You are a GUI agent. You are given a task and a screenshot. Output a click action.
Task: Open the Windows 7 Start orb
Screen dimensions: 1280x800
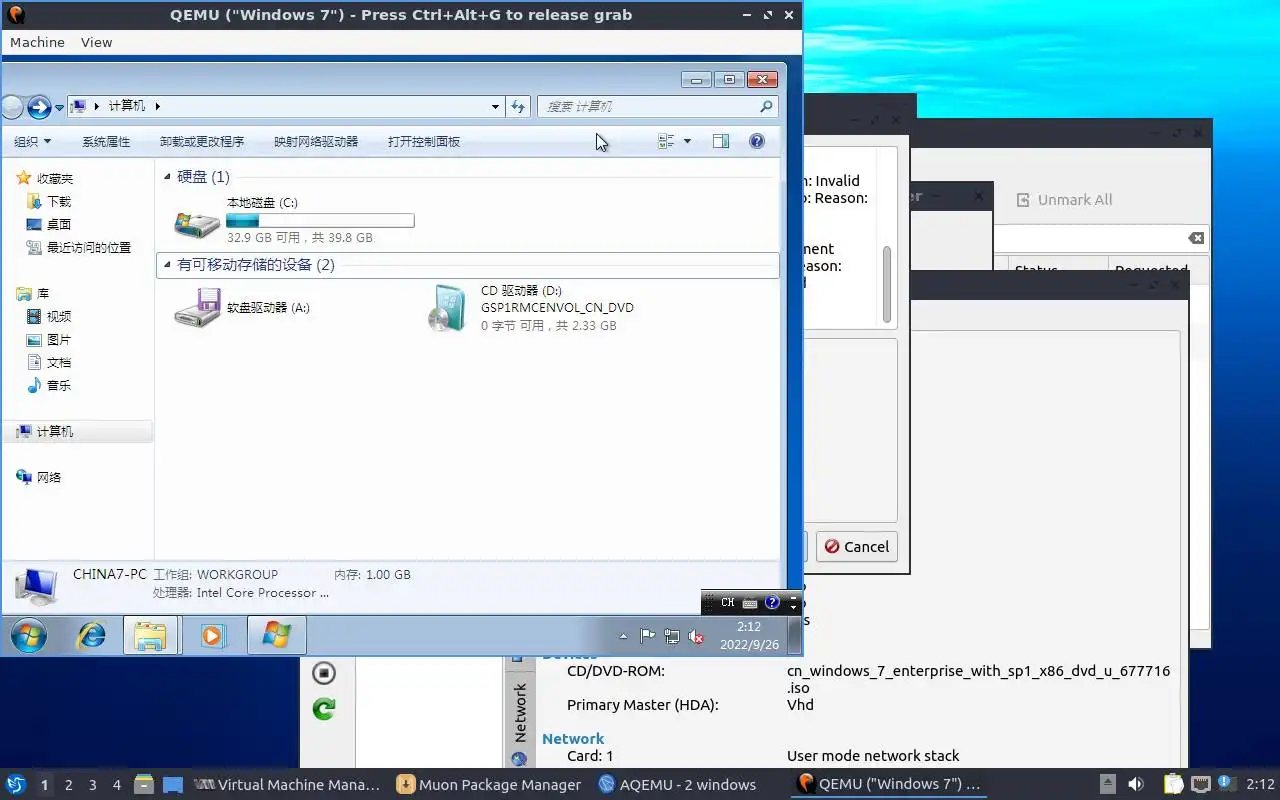point(28,635)
